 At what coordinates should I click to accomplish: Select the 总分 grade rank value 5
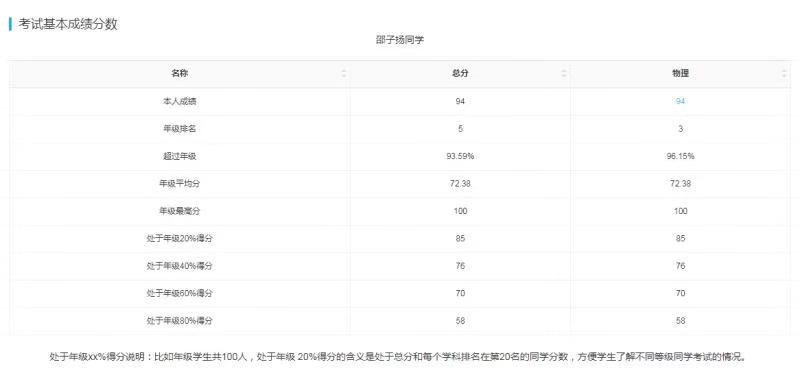click(460, 129)
